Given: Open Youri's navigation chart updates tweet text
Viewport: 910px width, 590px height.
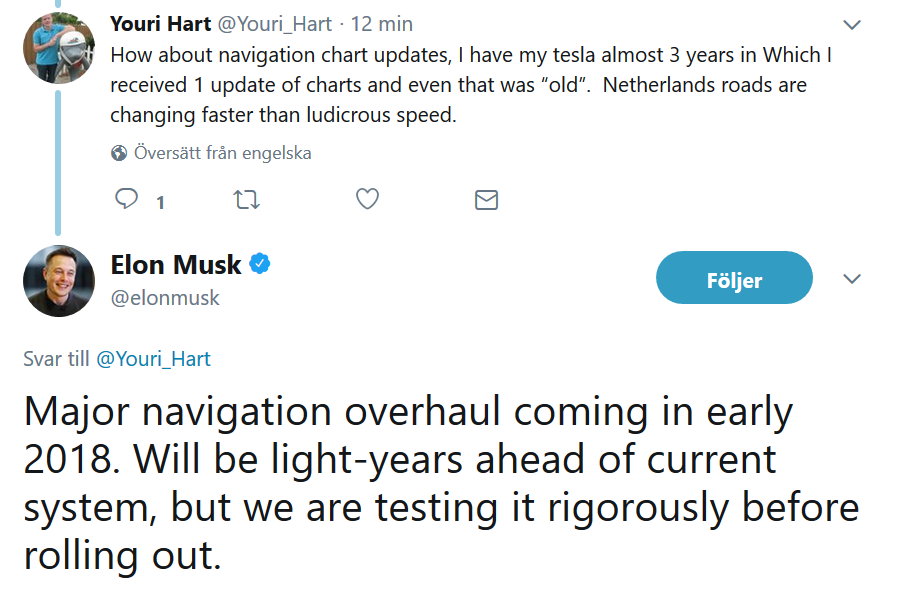Looking at the screenshot, I should coord(471,85).
